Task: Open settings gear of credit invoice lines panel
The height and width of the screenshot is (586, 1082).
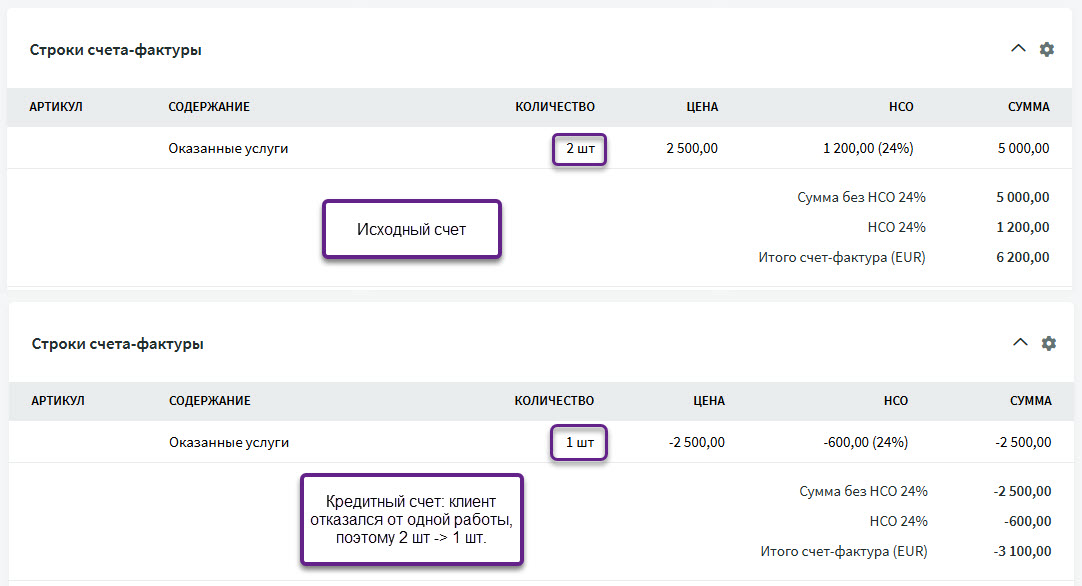Action: click(x=1048, y=343)
